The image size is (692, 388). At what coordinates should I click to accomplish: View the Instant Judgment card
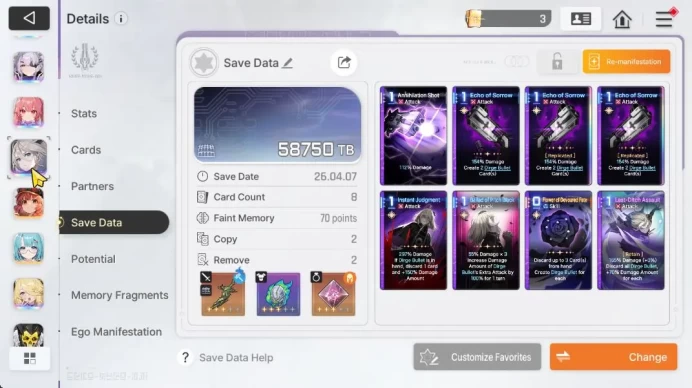414,240
